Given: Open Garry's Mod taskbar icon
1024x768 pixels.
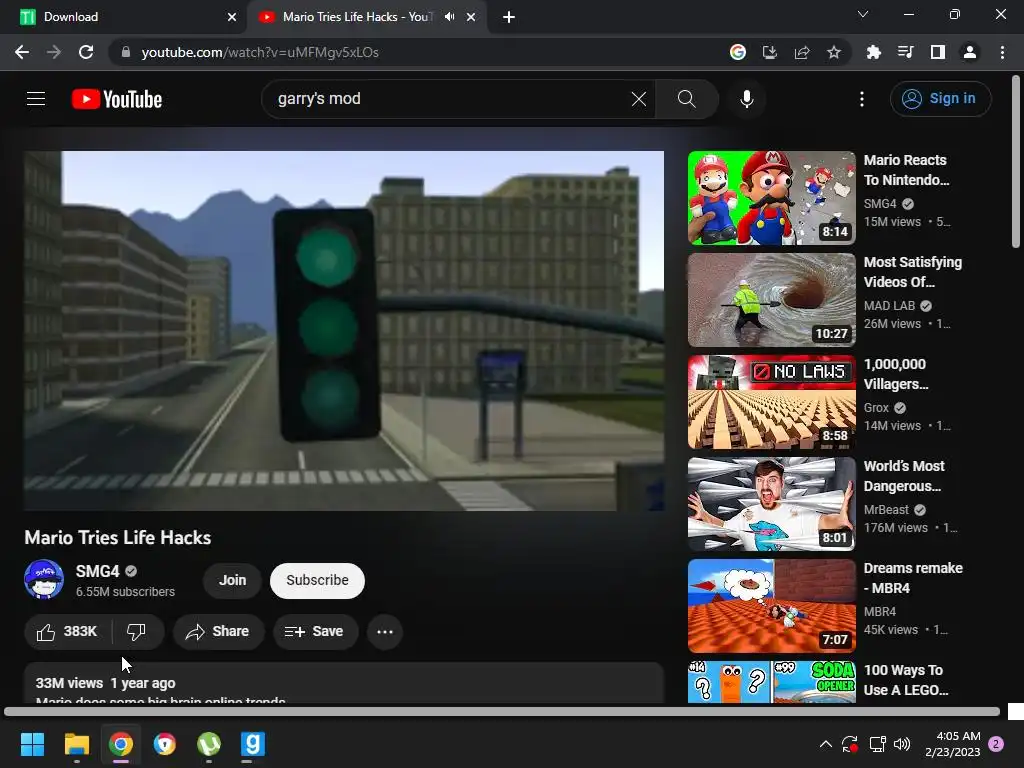Looking at the screenshot, I should click(253, 744).
